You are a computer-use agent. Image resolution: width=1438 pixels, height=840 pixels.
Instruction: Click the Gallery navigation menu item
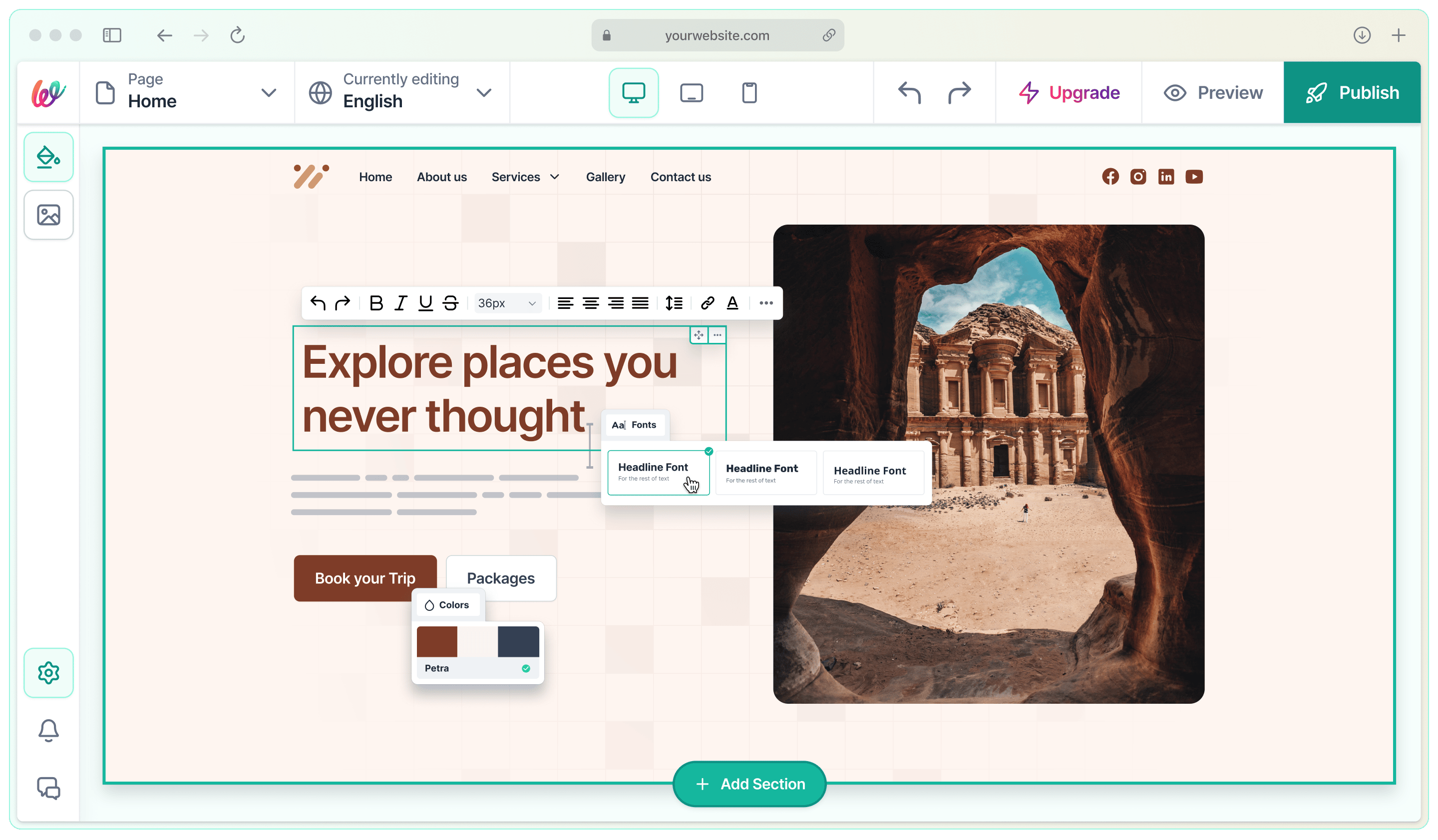click(x=605, y=177)
